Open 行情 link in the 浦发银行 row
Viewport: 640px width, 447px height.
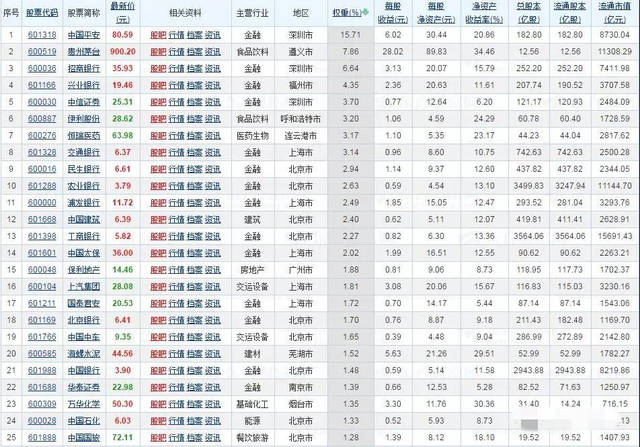(x=176, y=203)
